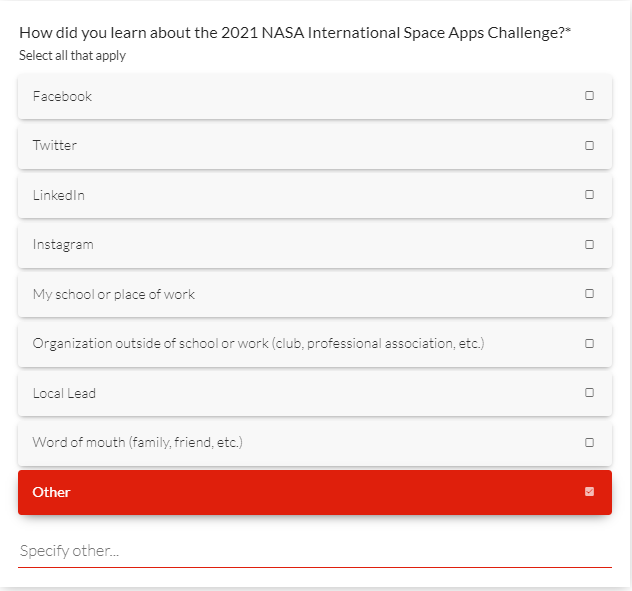
Task: Uncheck the checked Other checkbox
Action: point(589,492)
